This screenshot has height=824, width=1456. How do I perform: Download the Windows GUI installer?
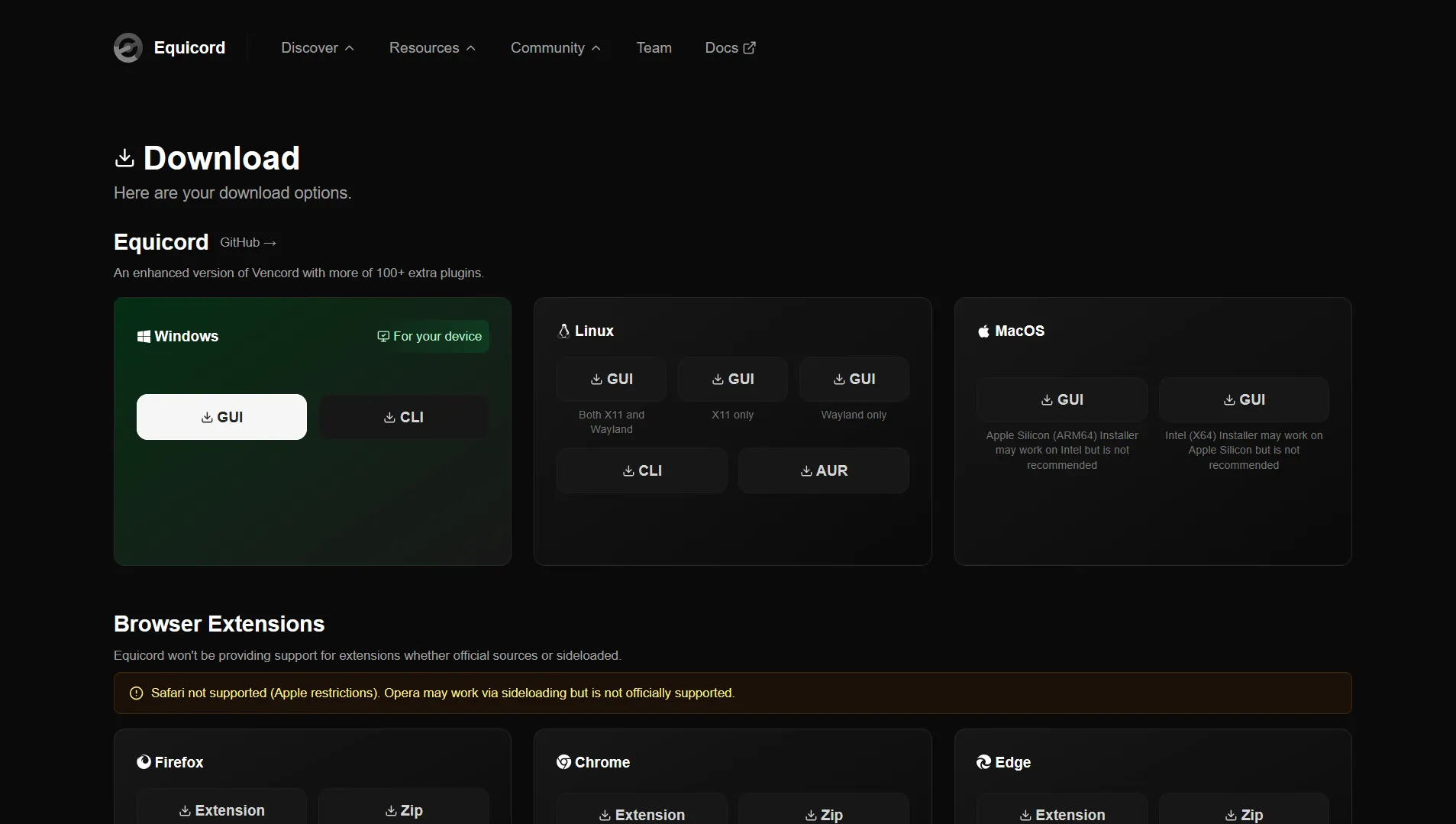[221, 417]
